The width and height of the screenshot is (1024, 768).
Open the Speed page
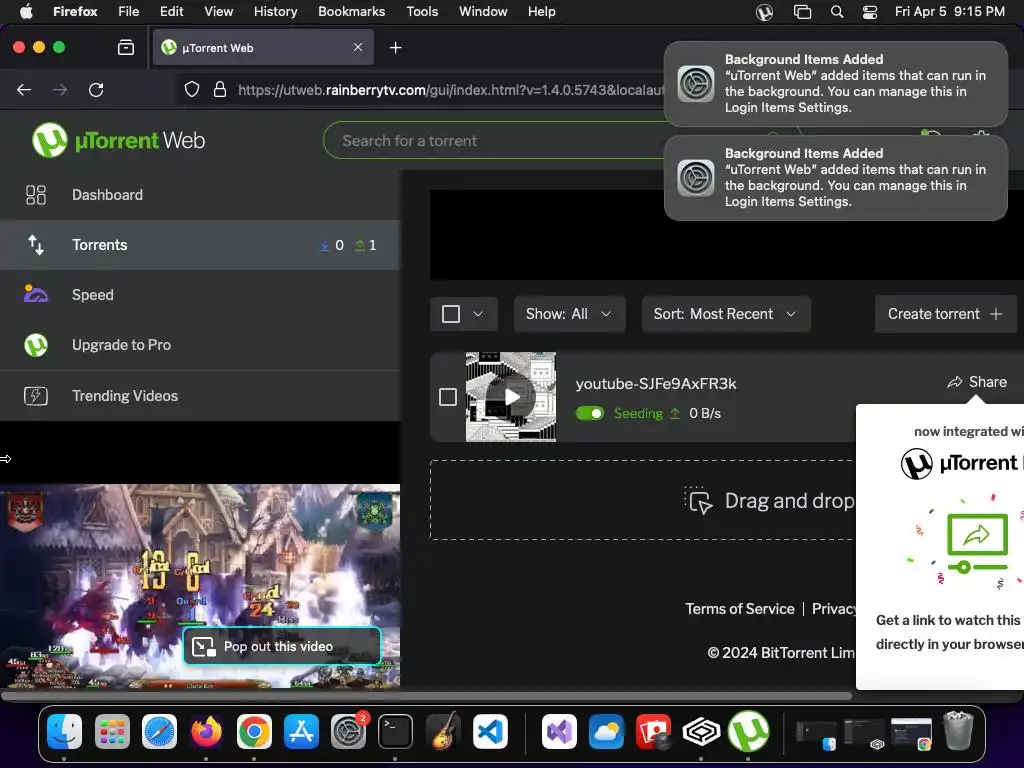point(200,295)
